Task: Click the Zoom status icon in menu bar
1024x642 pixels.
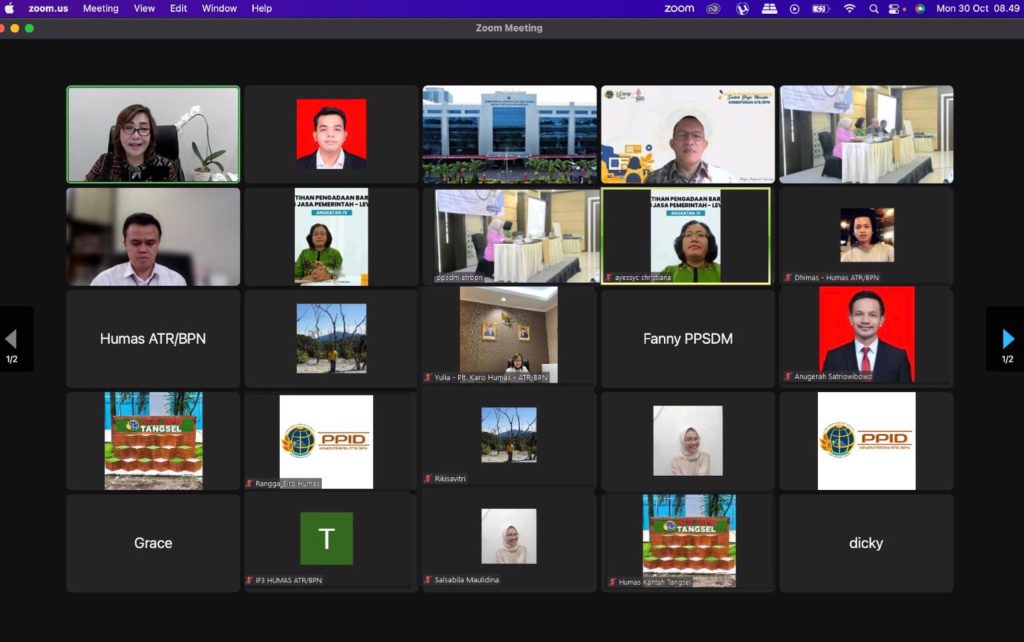Action: click(x=678, y=8)
